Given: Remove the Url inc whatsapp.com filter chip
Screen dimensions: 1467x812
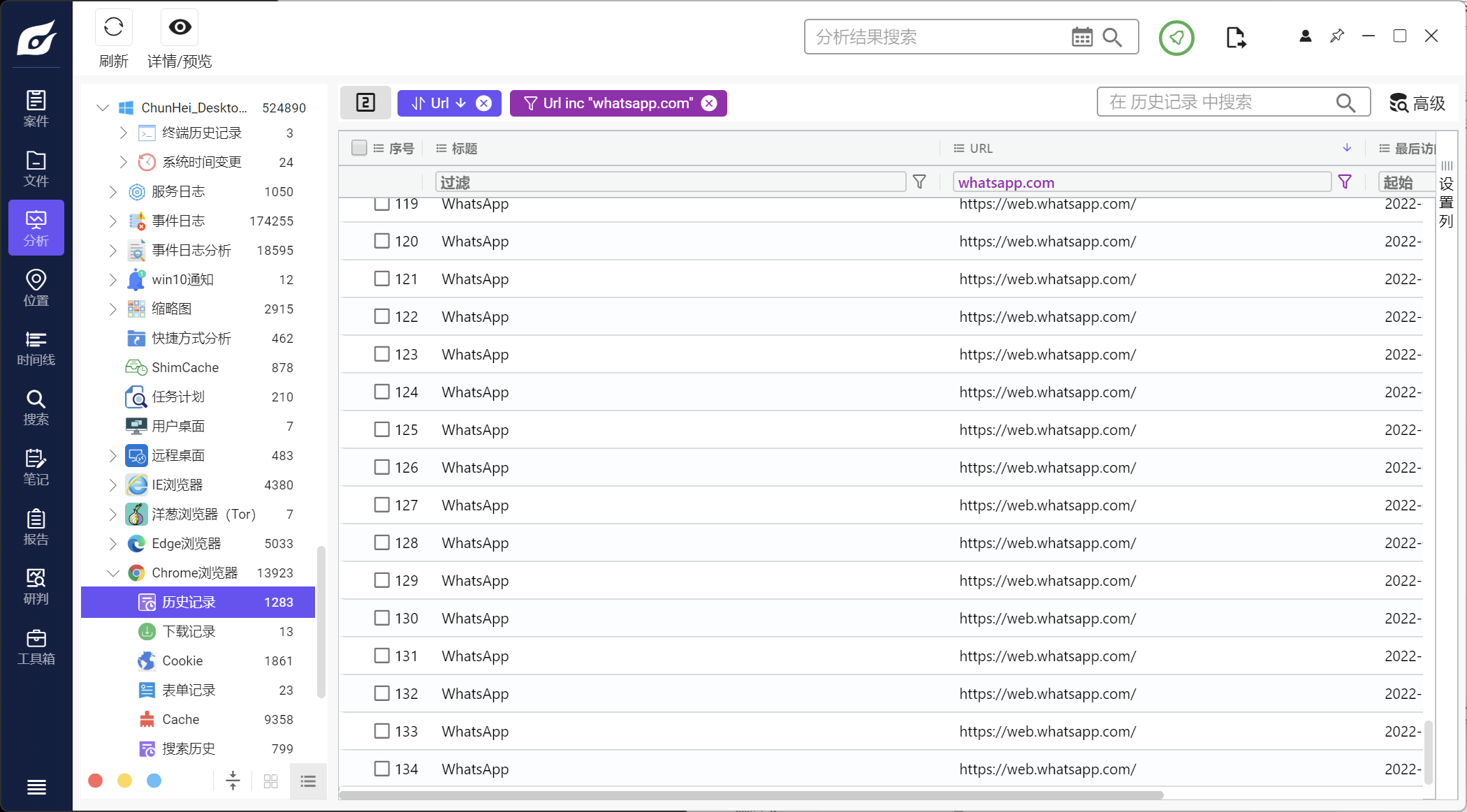Looking at the screenshot, I should click(x=709, y=103).
